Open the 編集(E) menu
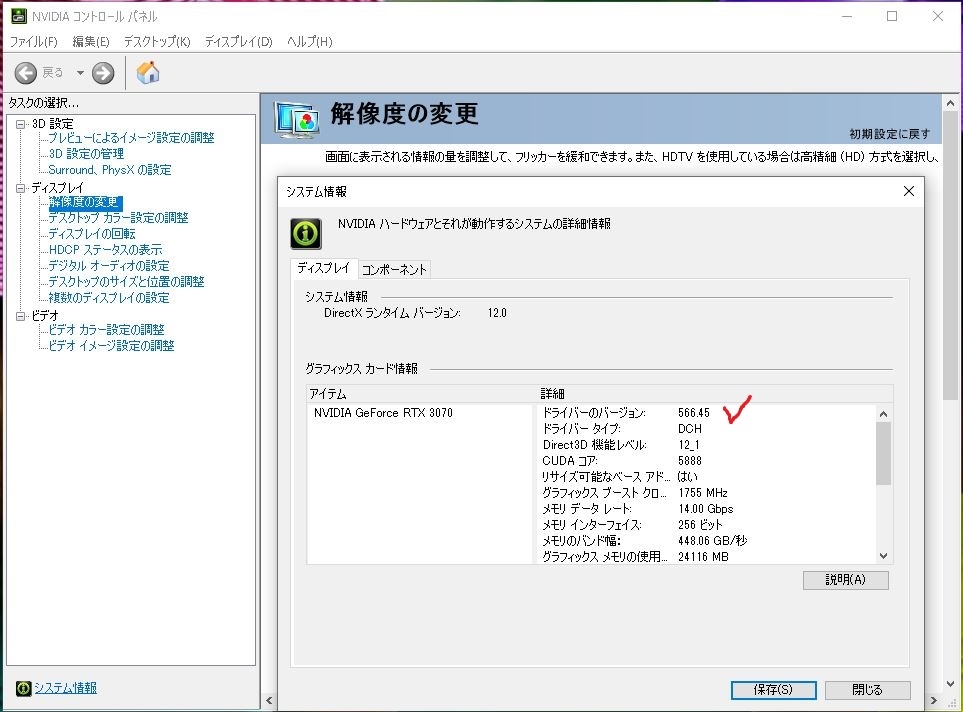 point(91,42)
